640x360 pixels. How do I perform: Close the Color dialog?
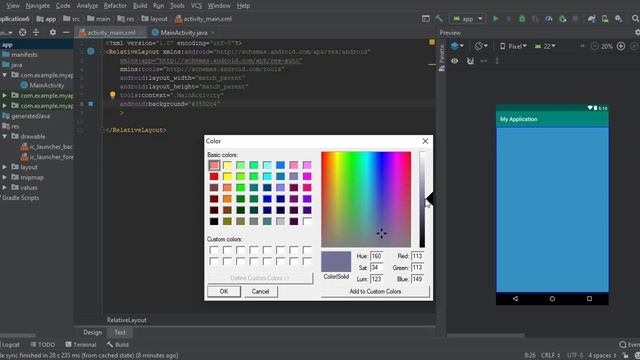425,141
